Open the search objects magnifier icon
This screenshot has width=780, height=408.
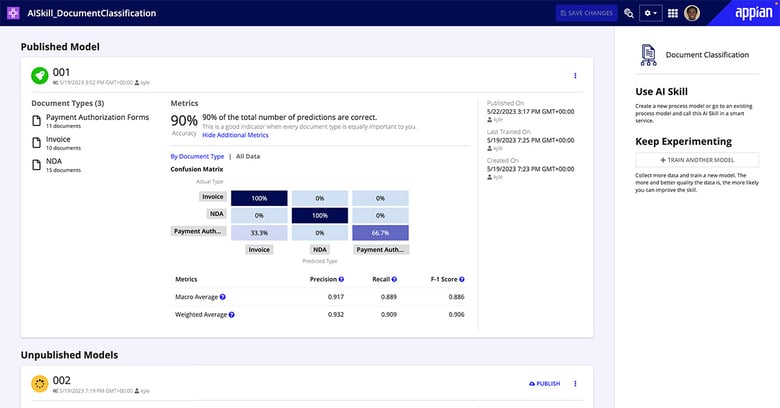coord(629,13)
